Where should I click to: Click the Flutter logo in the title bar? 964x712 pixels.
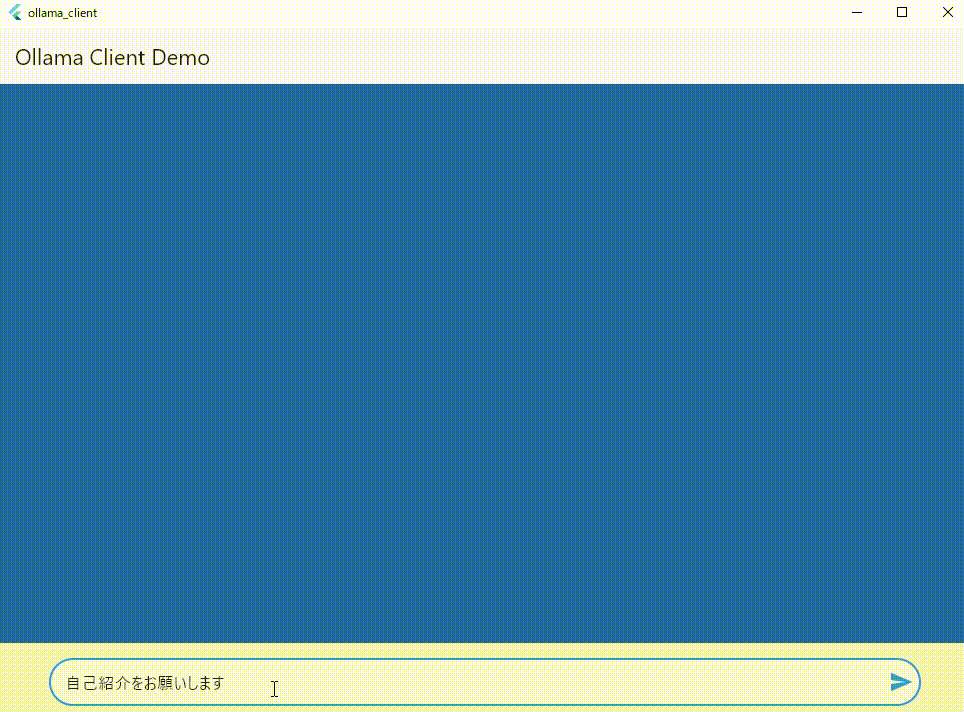[x=15, y=13]
